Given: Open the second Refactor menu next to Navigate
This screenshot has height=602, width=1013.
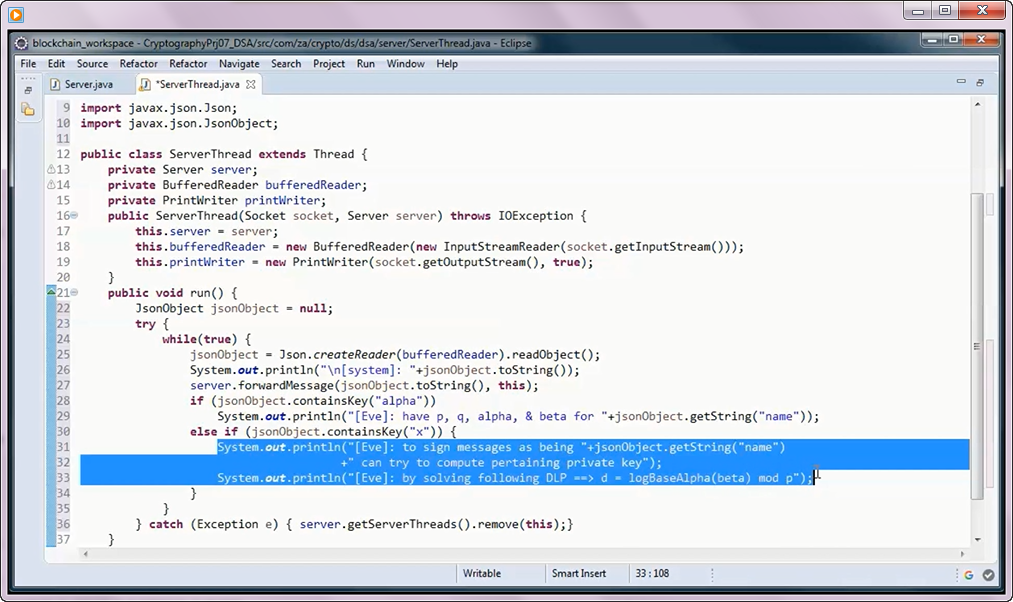Looking at the screenshot, I should pyautogui.click(x=188, y=63).
